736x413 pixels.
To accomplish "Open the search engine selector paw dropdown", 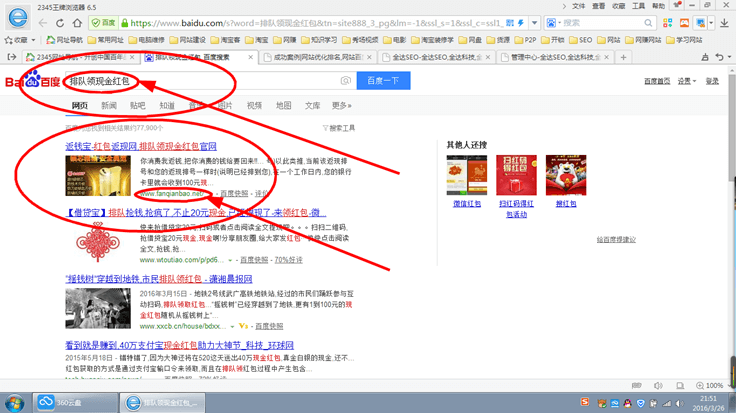I will tap(553, 23).
